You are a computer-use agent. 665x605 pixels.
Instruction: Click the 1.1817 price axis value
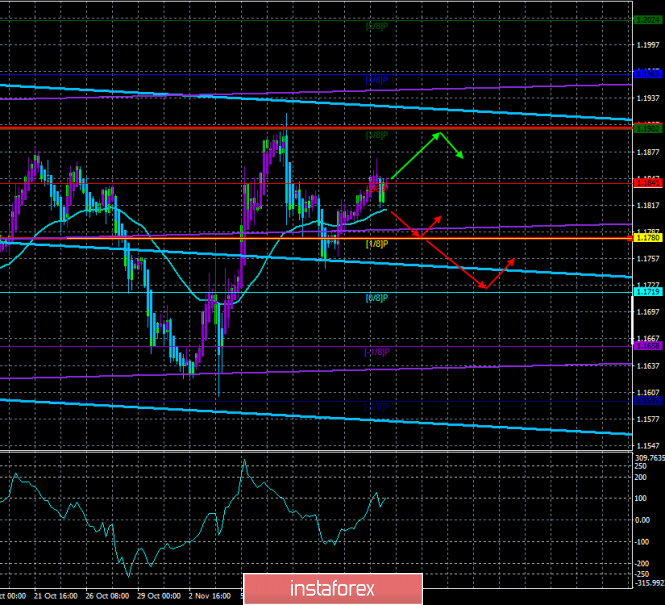click(x=648, y=206)
